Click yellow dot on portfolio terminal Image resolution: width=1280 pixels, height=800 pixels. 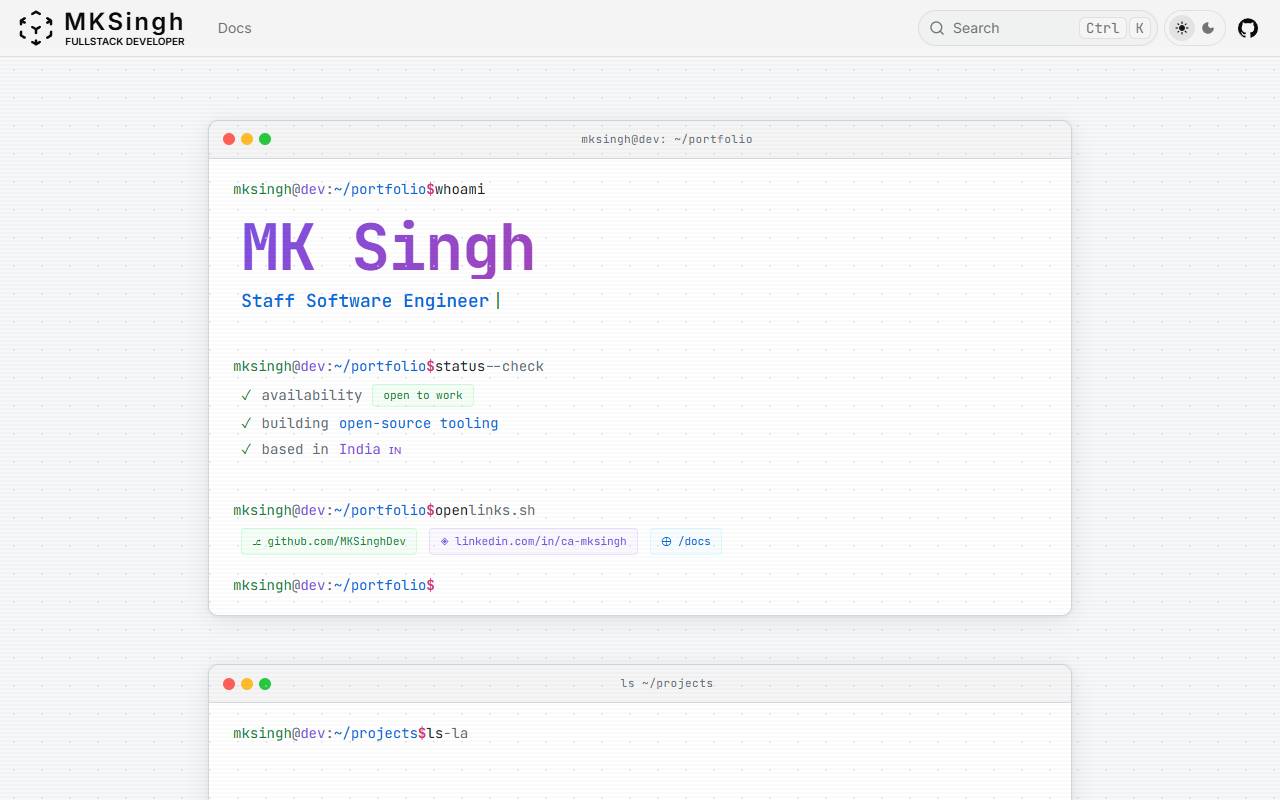tap(247, 139)
